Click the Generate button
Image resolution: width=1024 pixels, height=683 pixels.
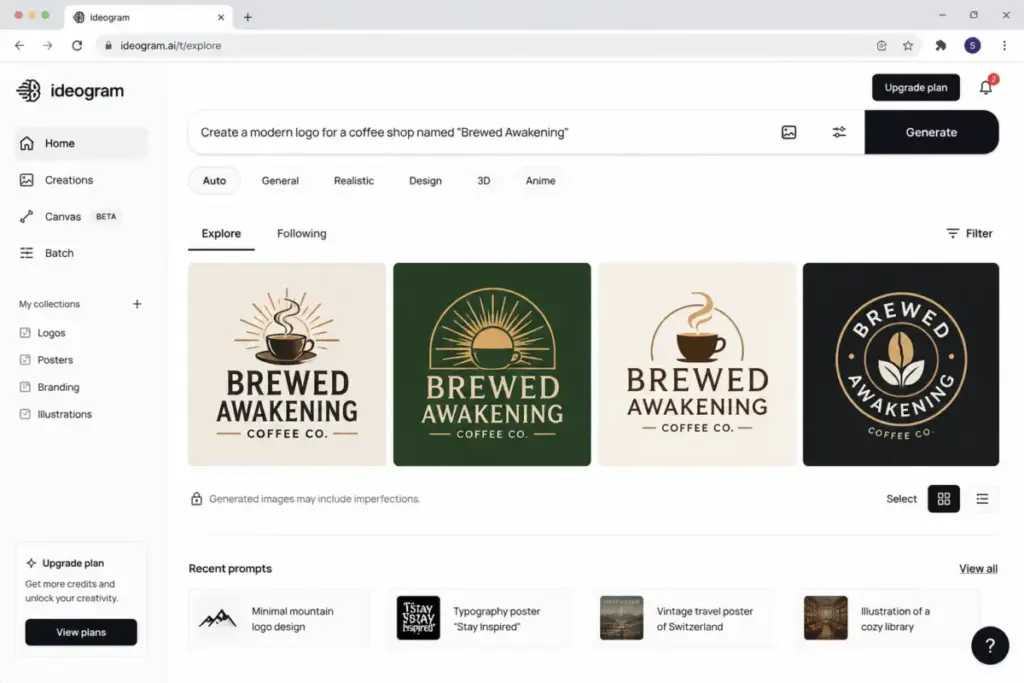[931, 133]
